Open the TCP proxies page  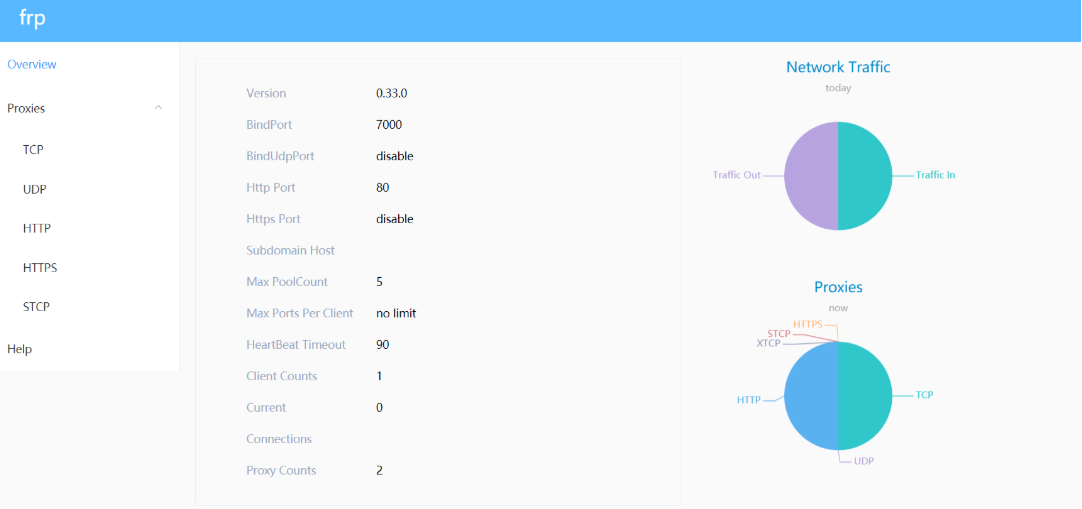point(33,149)
